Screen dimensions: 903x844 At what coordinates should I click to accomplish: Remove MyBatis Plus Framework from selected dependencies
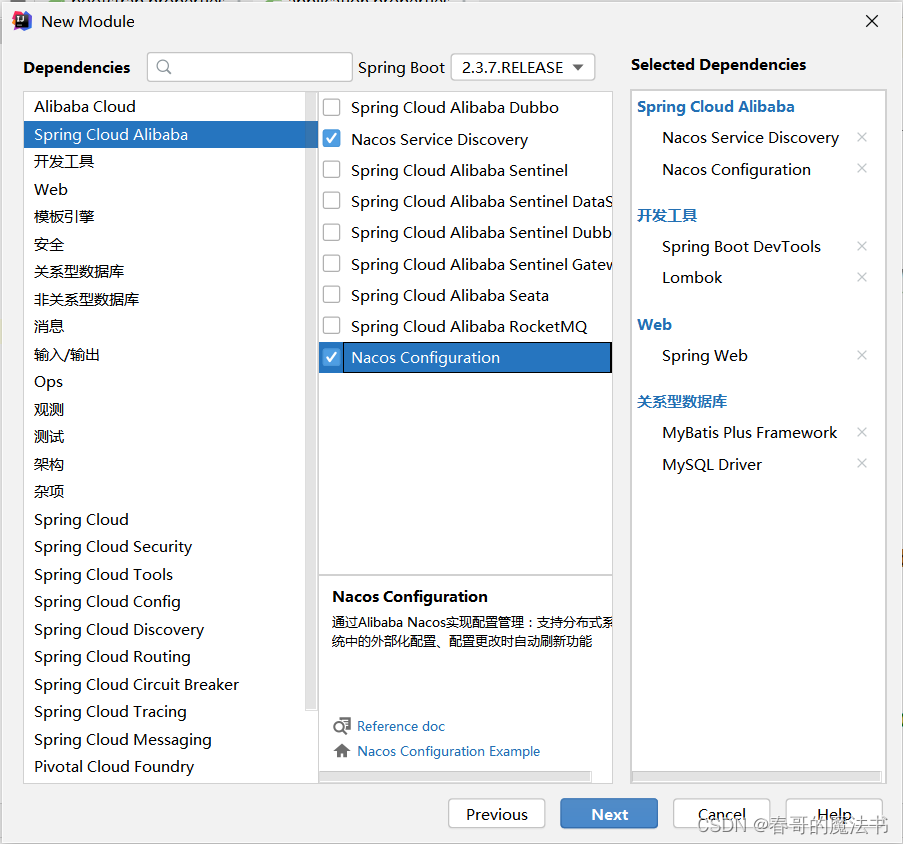(862, 432)
